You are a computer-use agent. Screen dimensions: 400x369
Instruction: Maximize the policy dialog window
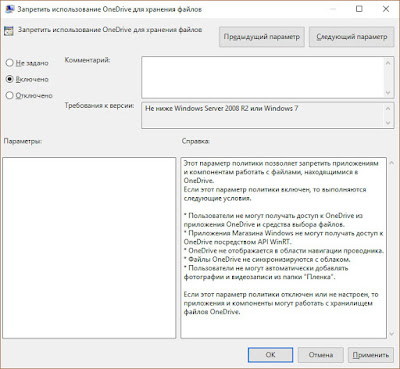click(359, 9)
